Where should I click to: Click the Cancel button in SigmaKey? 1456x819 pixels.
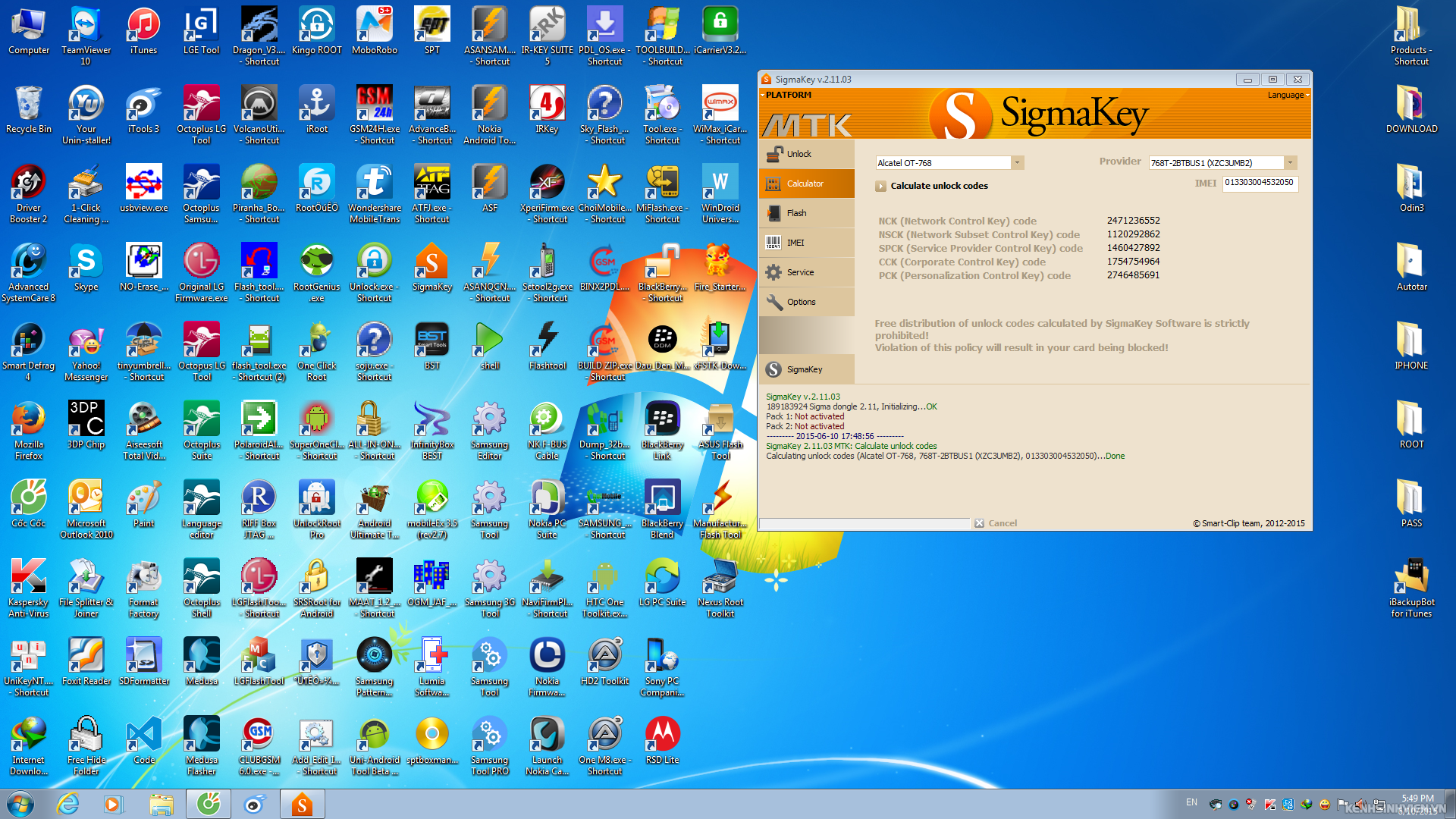pyautogui.click(x=996, y=523)
